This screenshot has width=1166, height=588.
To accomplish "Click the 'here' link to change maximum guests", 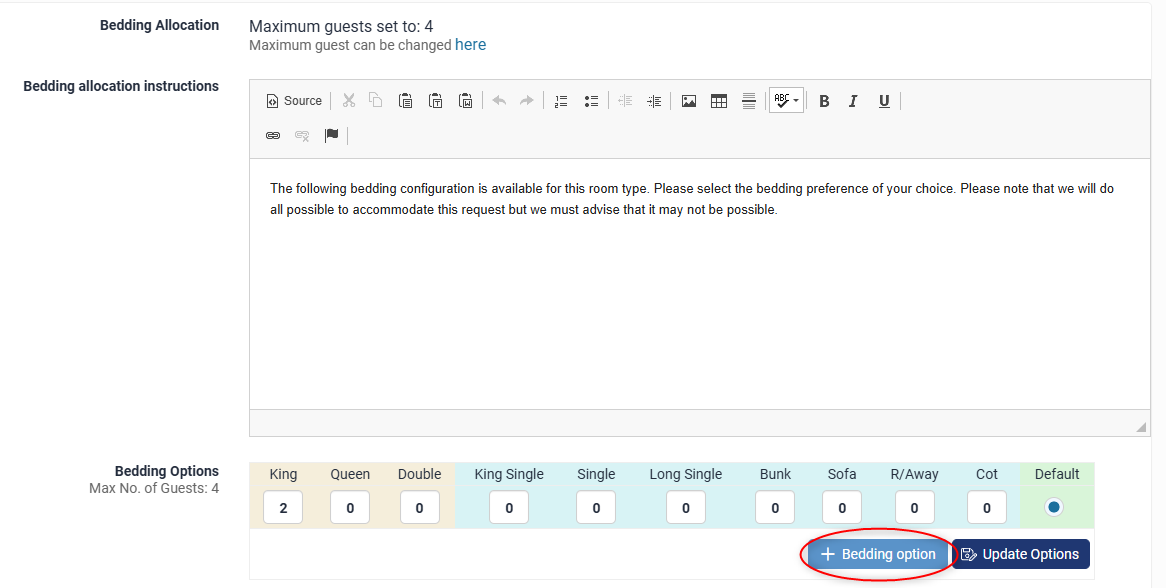I will [470, 45].
